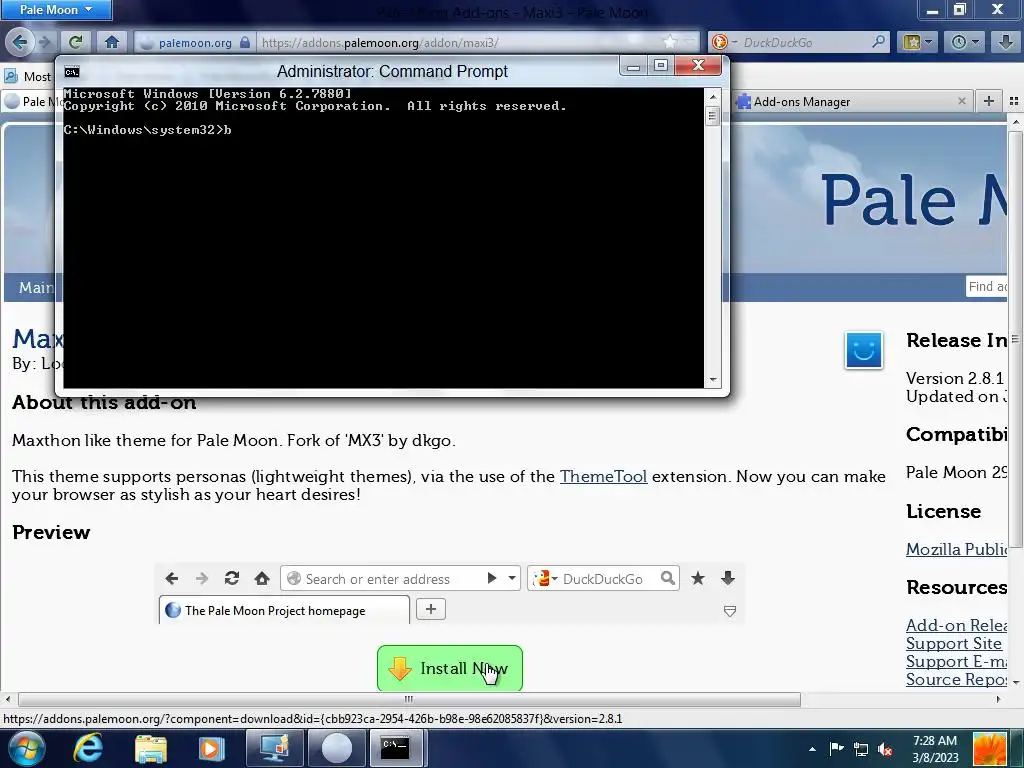Click the Preview heading text
The width and height of the screenshot is (1024, 768).
(51, 532)
